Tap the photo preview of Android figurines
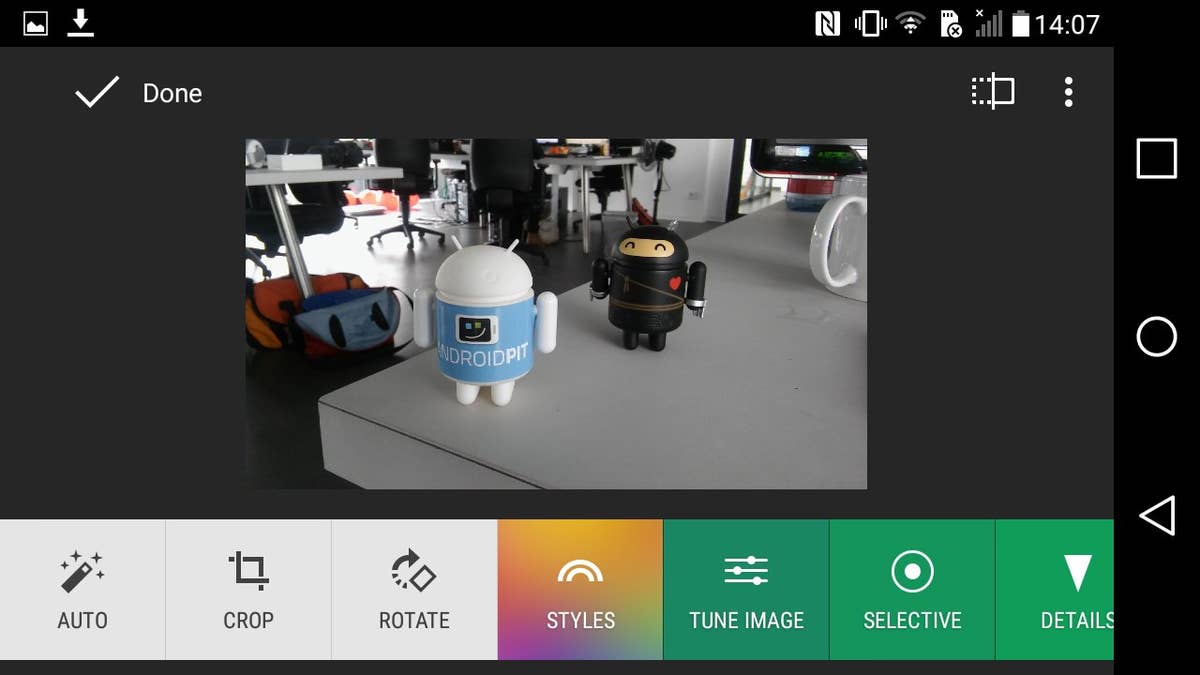This screenshot has width=1200, height=675. point(556,313)
